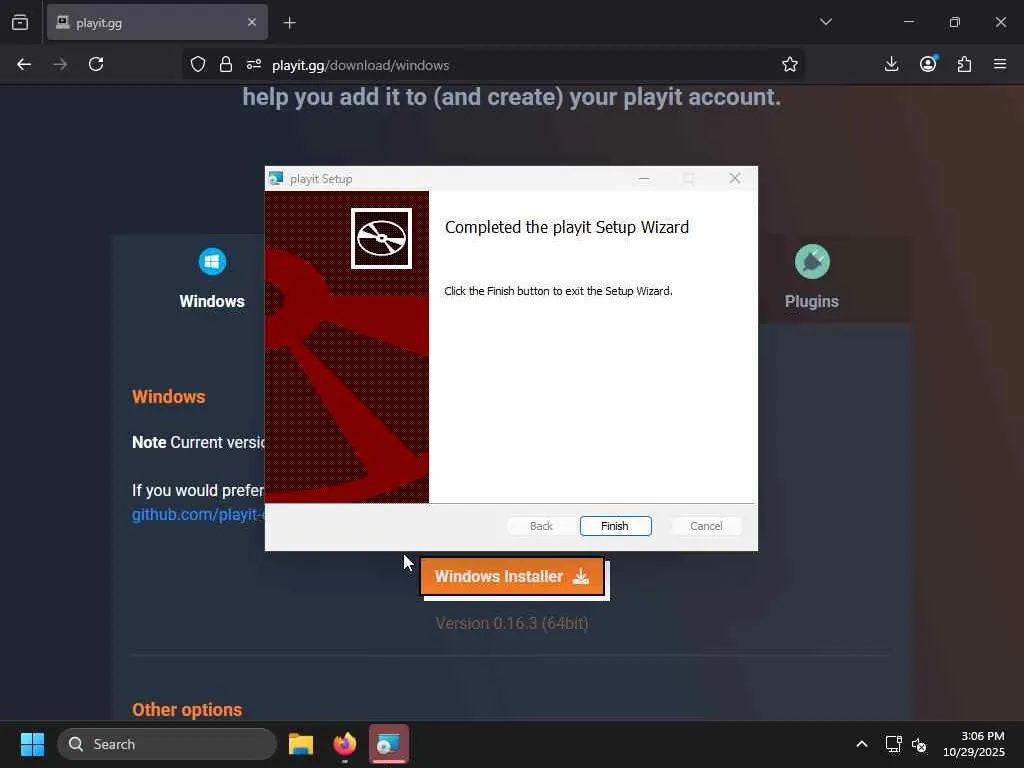
Task: Click the Firefox forward arrow
Action: tap(60, 64)
